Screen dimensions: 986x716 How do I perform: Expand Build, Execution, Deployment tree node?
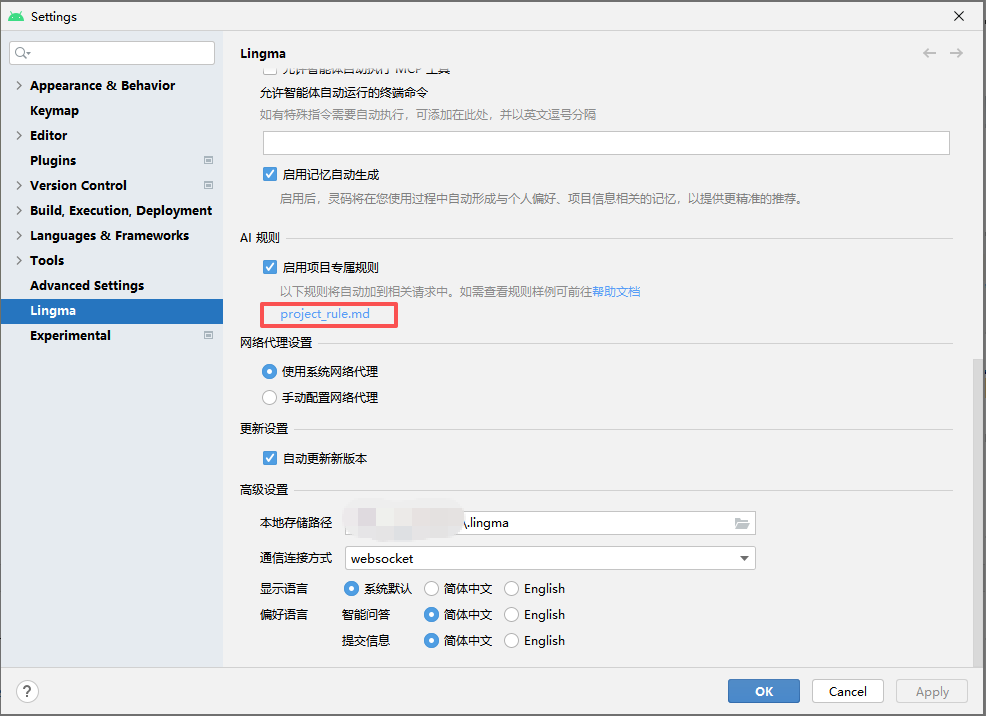pyautogui.click(x=19, y=211)
